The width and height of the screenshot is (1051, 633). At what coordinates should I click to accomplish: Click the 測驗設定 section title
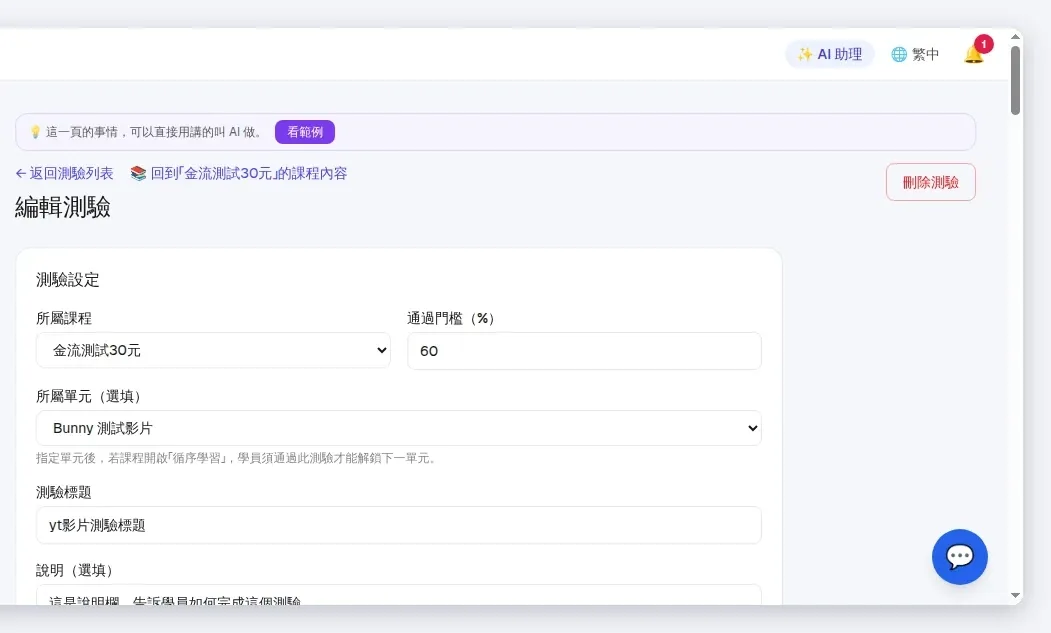(68, 280)
